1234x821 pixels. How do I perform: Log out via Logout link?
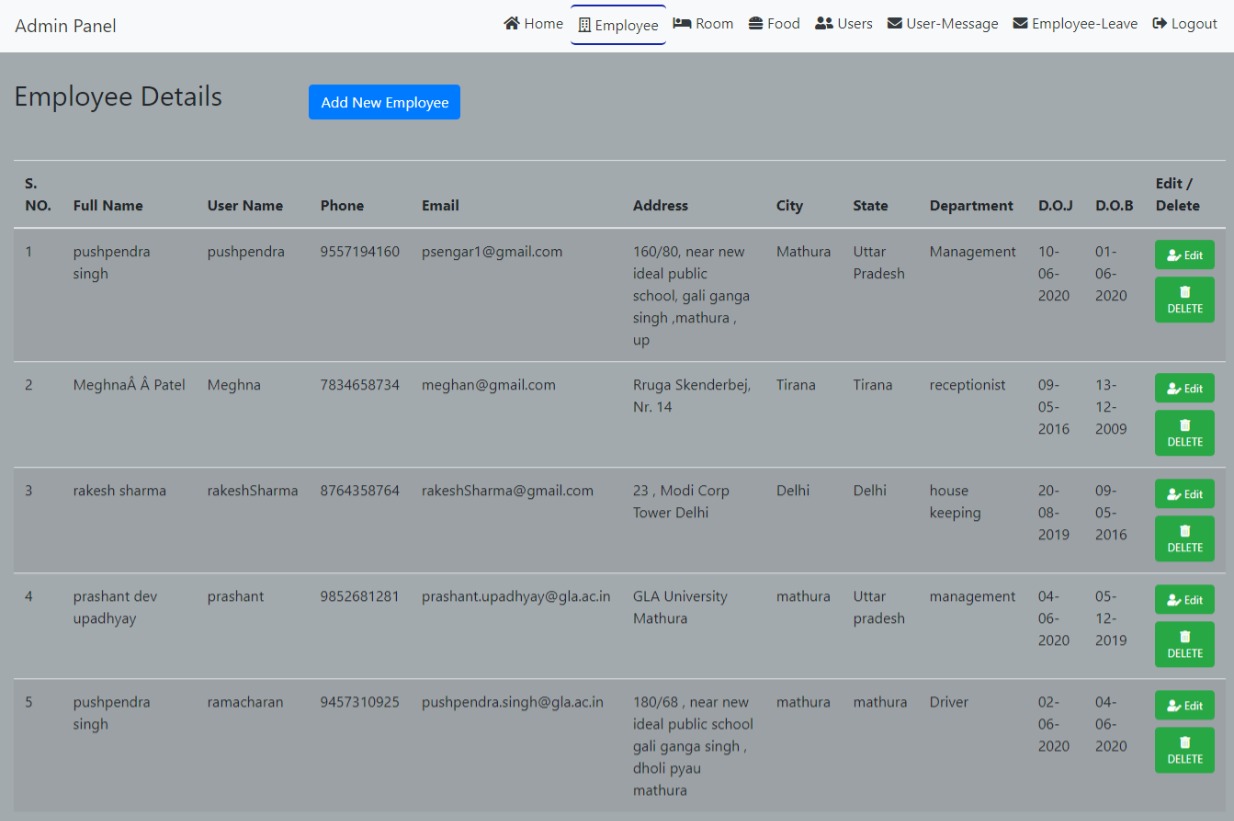tap(1185, 24)
